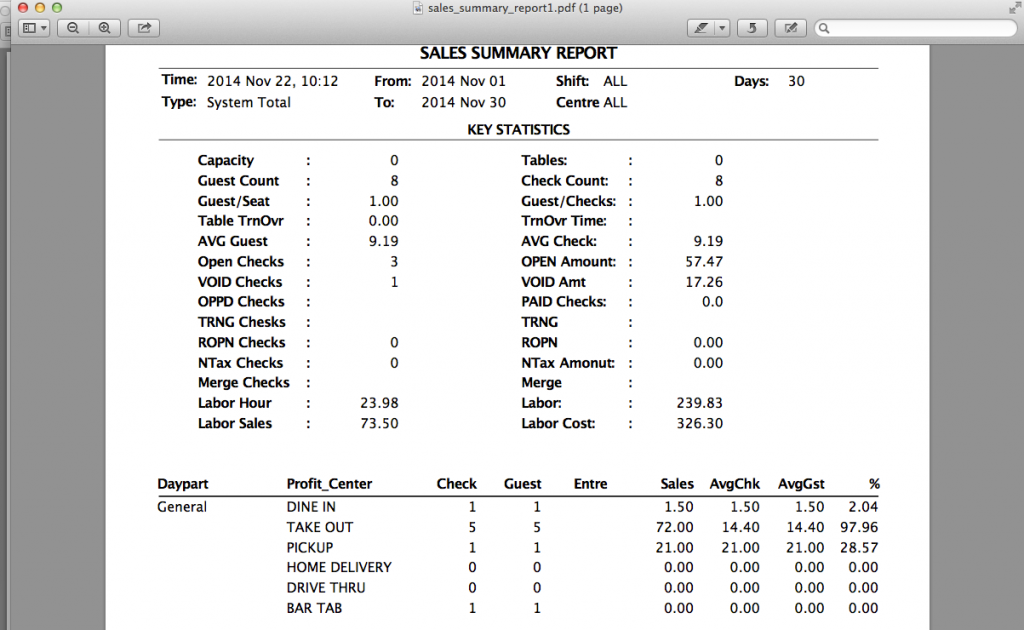This screenshot has height=630, width=1024.
Task: Zoom out of the document
Action: point(72,27)
